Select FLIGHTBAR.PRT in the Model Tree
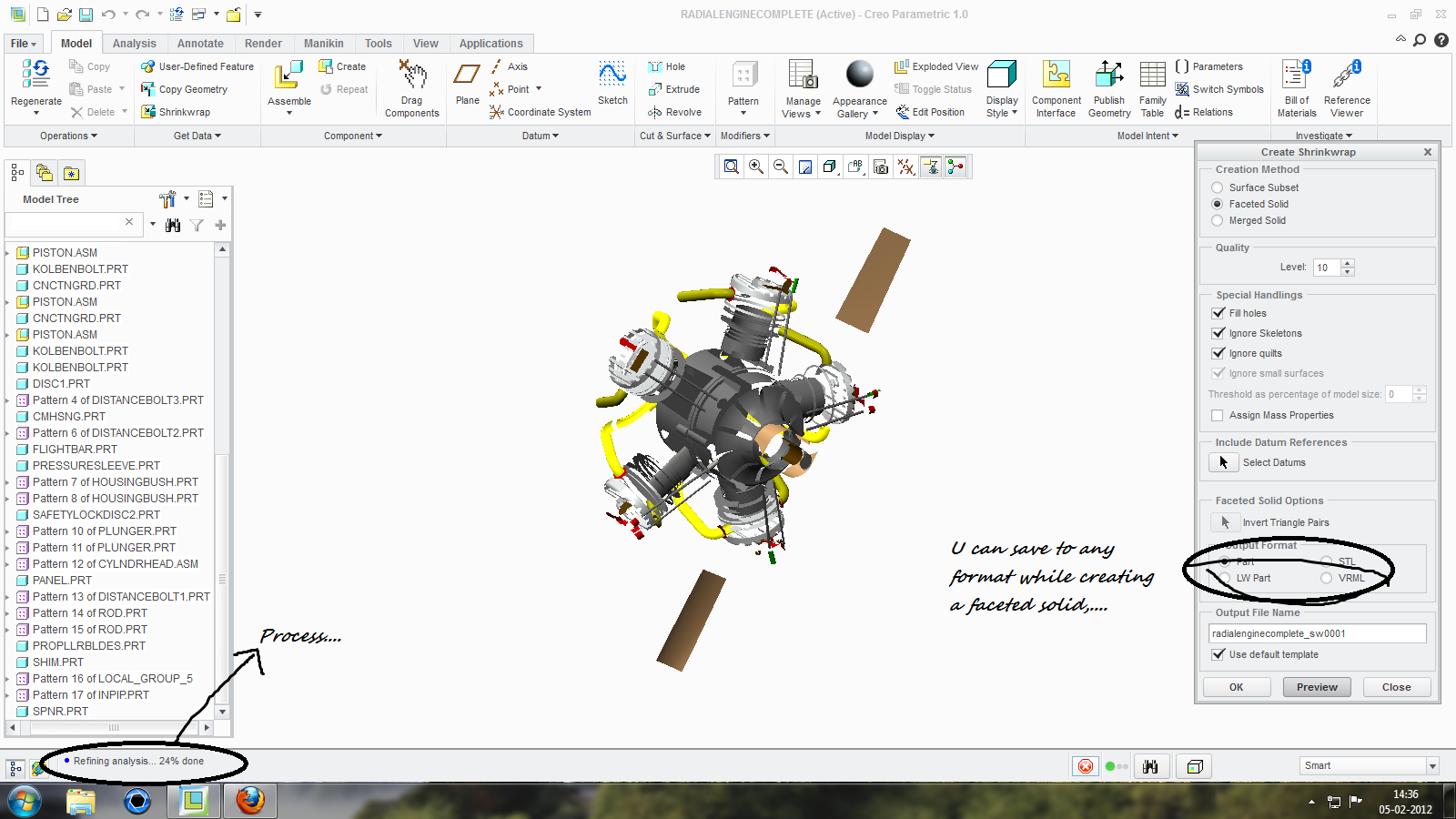This screenshot has height=819, width=1456. (75, 450)
